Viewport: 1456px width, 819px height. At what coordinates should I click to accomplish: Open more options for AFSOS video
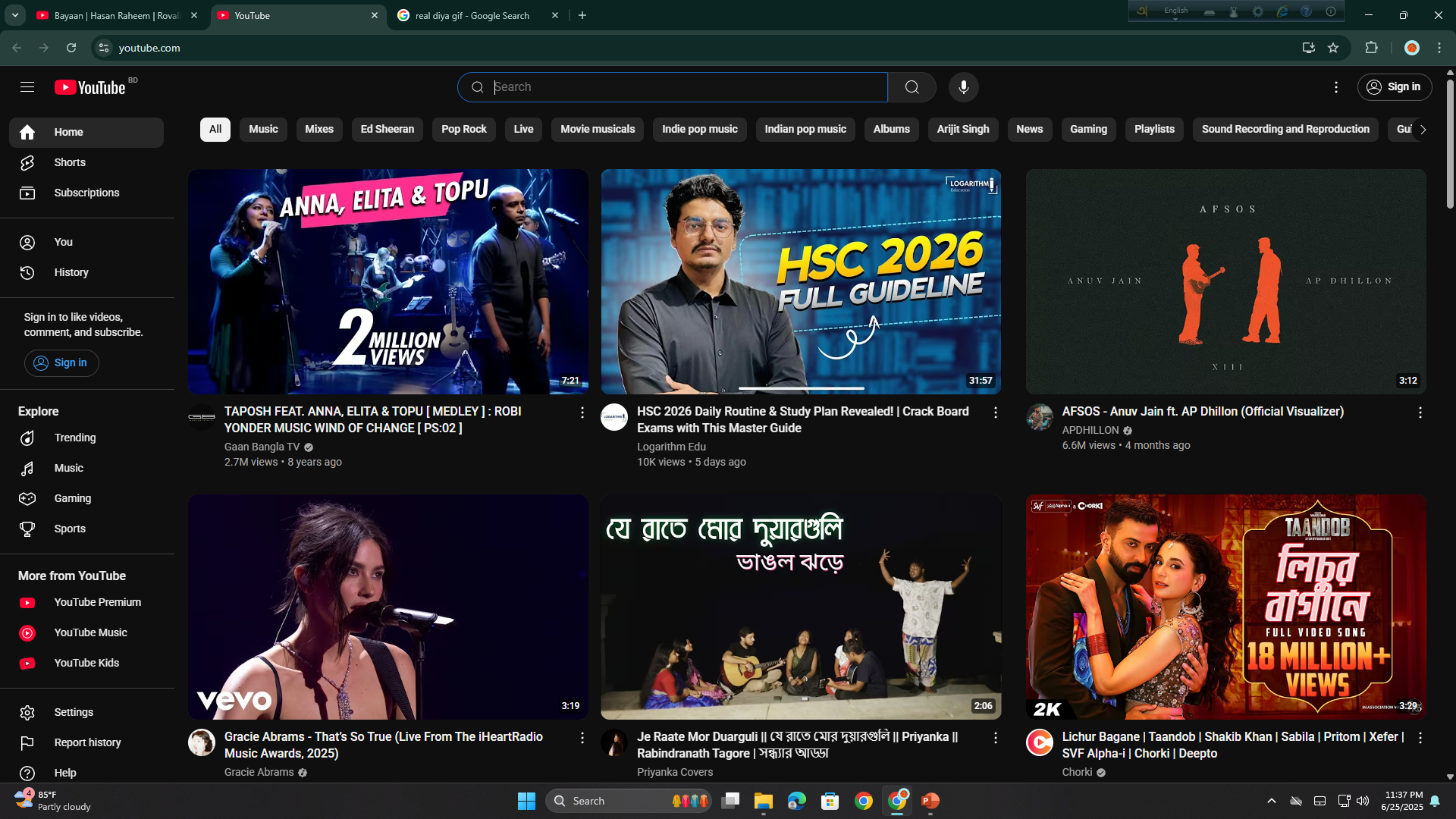coord(1420,413)
